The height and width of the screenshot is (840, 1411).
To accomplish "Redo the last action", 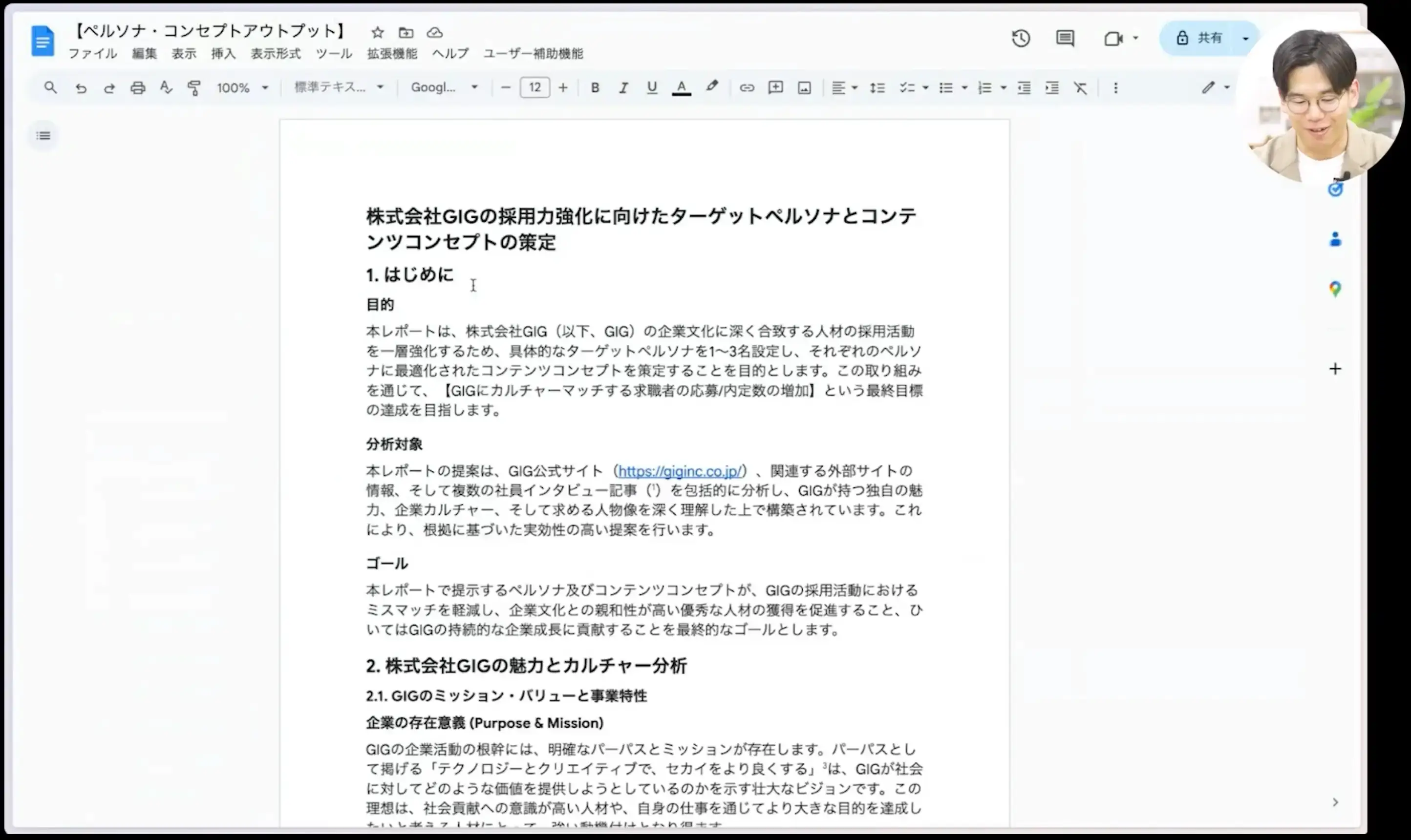I will tap(109, 88).
